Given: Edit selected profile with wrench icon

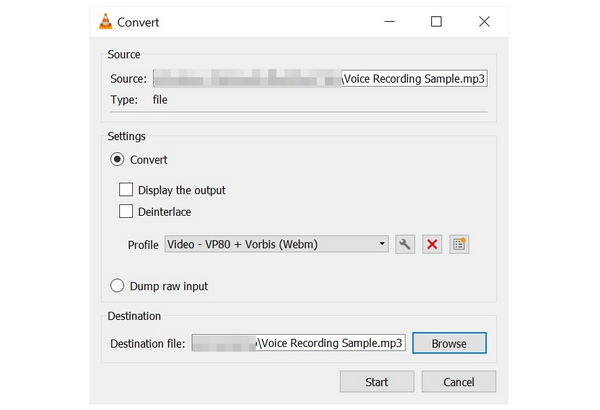Looking at the screenshot, I should point(404,244).
